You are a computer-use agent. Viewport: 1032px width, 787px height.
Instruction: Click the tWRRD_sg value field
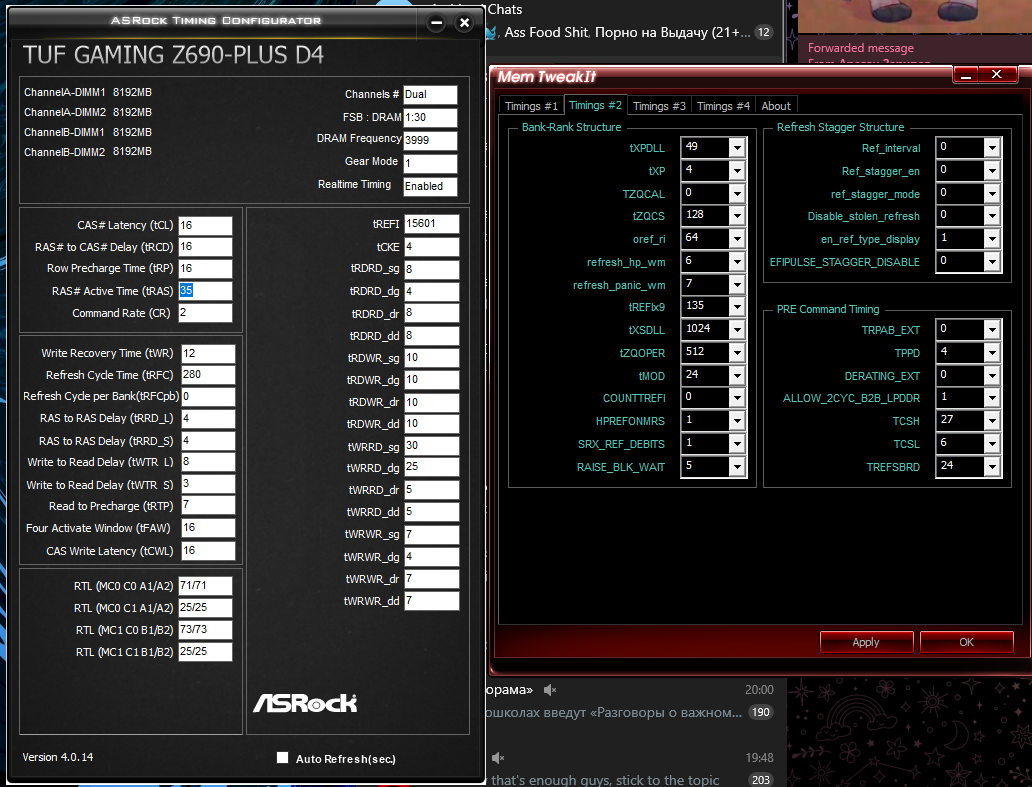click(x=431, y=445)
